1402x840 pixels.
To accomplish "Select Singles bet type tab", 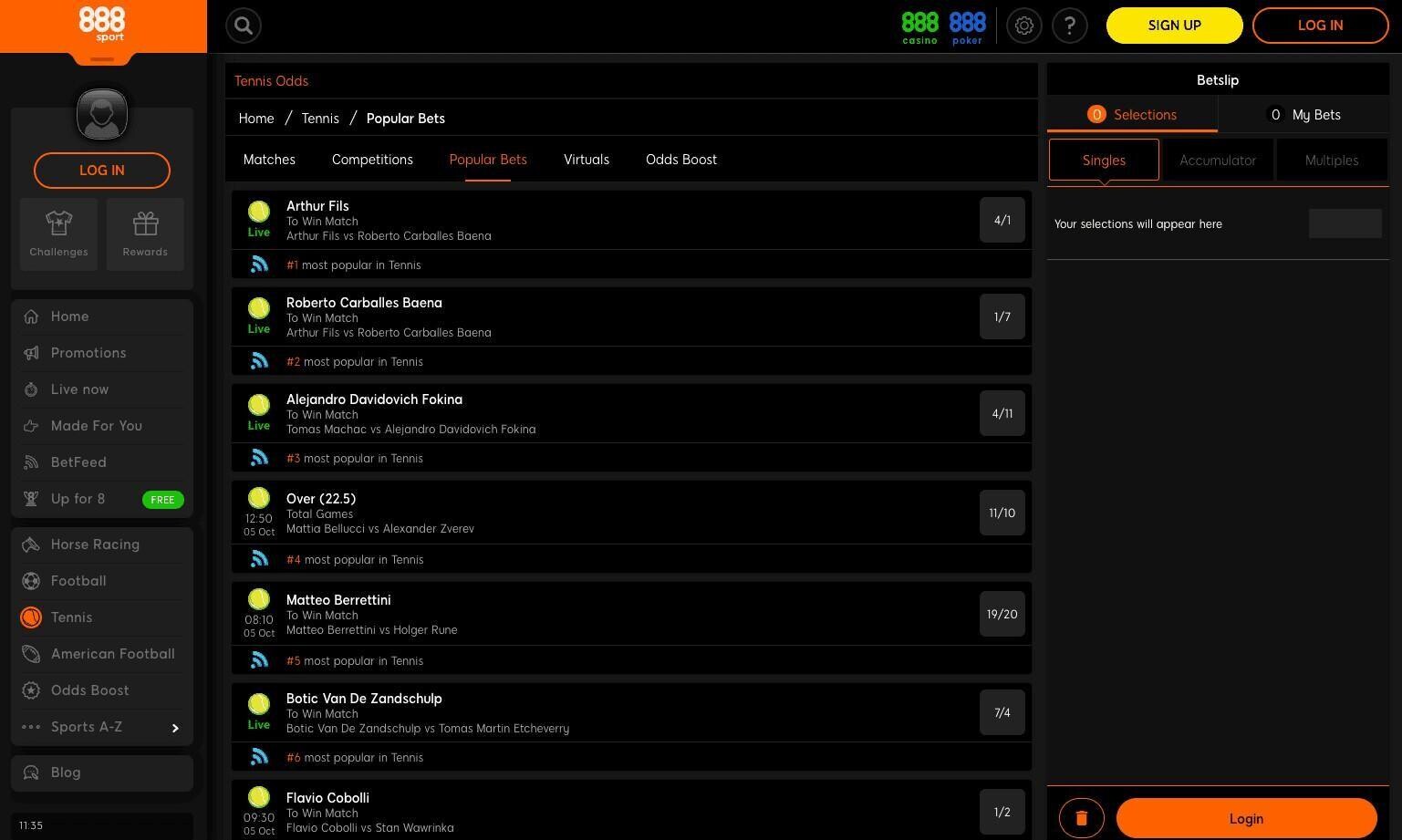I will pos(1104,161).
